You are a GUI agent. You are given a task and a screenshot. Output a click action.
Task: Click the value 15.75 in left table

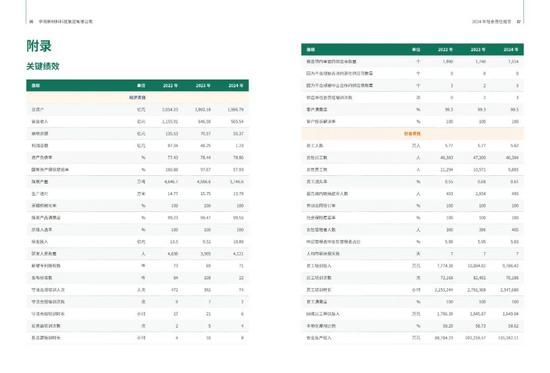(x=206, y=194)
